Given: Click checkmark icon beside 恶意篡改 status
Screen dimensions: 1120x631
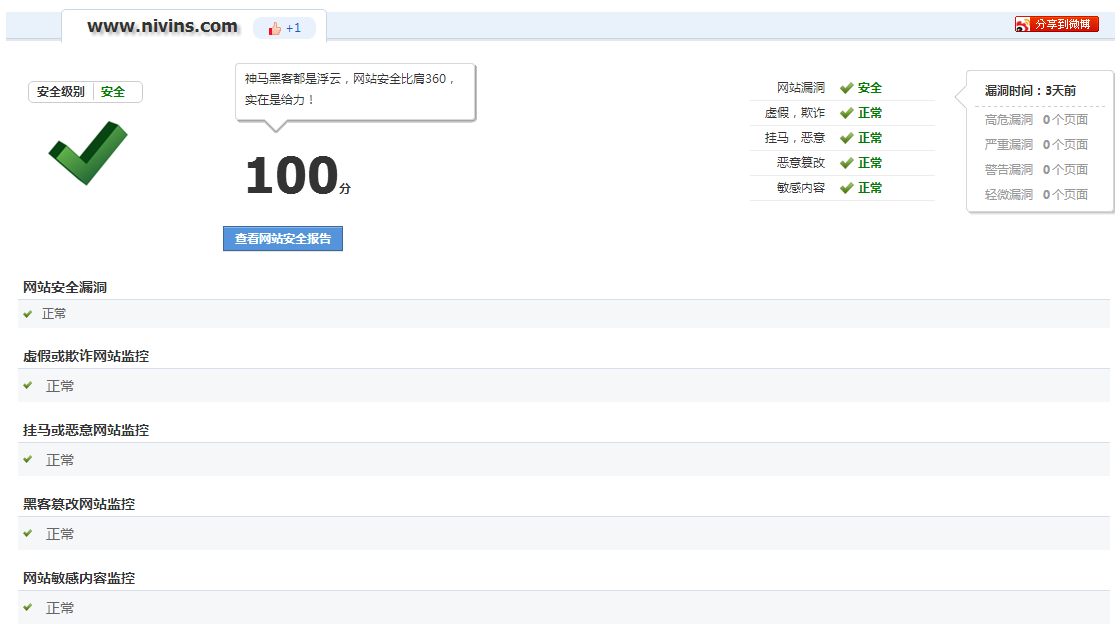Looking at the screenshot, I should 846,163.
